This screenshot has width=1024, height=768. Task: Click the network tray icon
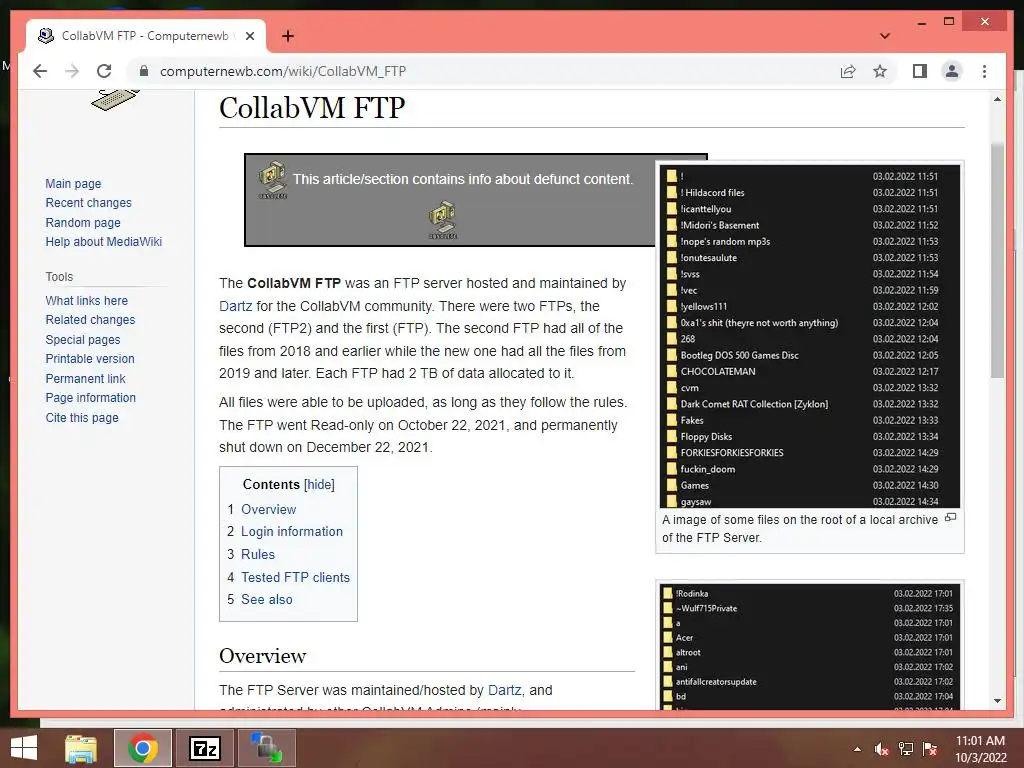pos(906,749)
